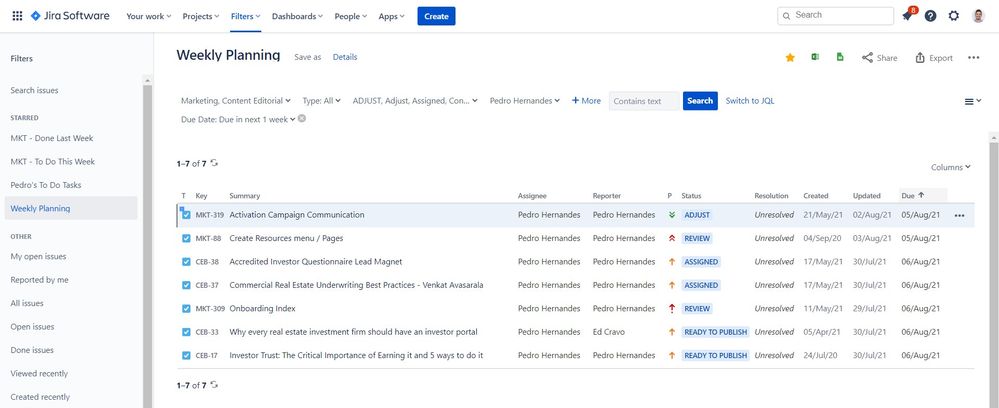Viewport: 999px width, 408px height.
Task: Click the issue type checkbox for CEB-33
Action: [186, 332]
